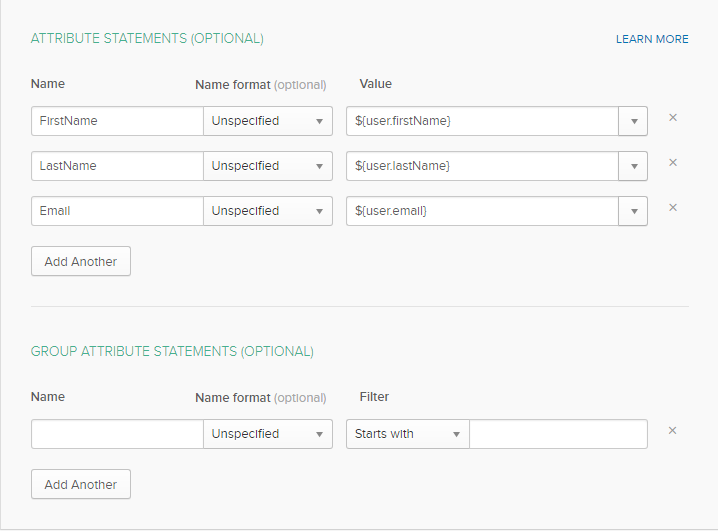This screenshot has width=718, height=531.
Task: Click Add Another under attribute statements
Action: 81,261
